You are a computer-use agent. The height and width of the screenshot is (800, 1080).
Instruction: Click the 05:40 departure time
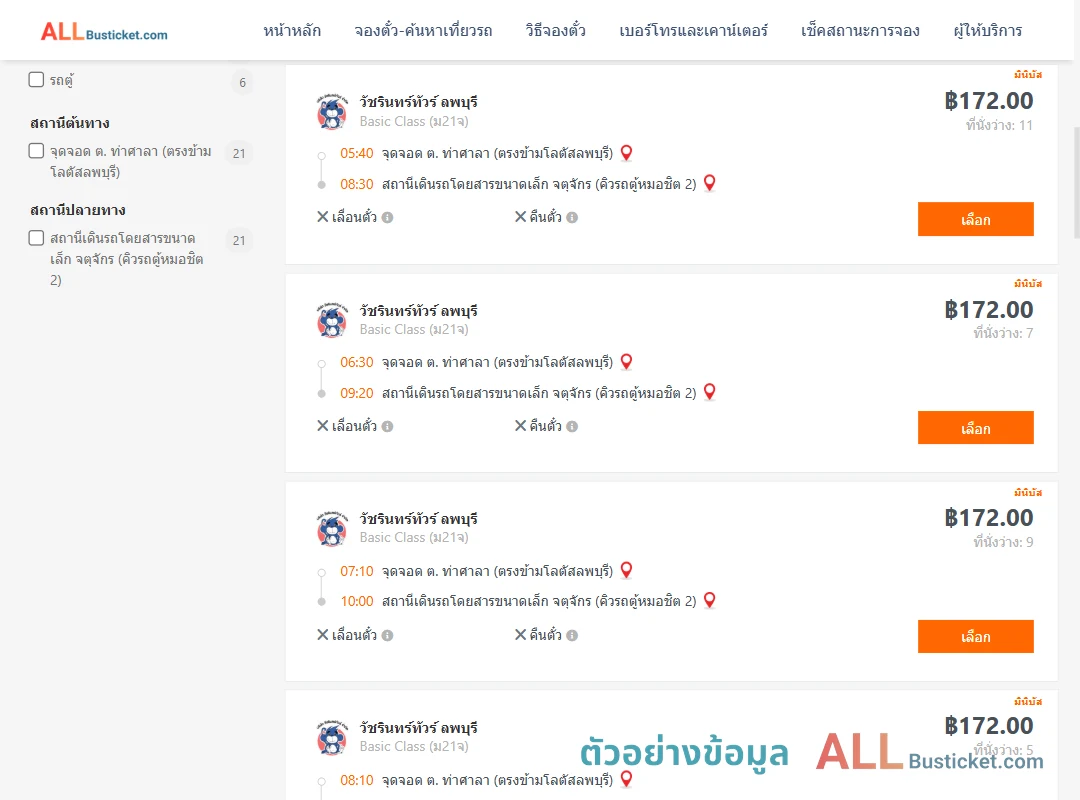pyautogui.click(x=357, y=154)
